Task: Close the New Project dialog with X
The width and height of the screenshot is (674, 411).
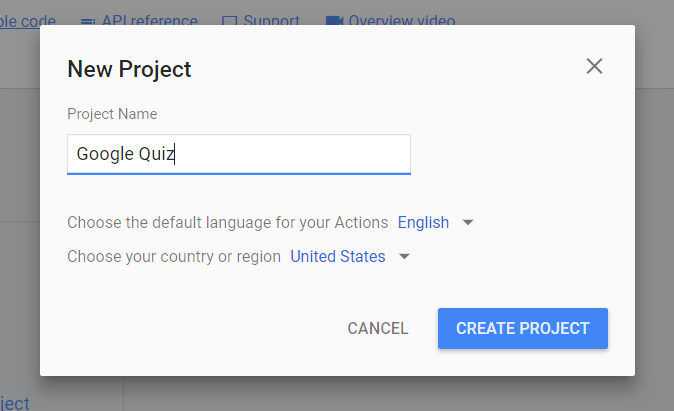Action: coord(594,66)
